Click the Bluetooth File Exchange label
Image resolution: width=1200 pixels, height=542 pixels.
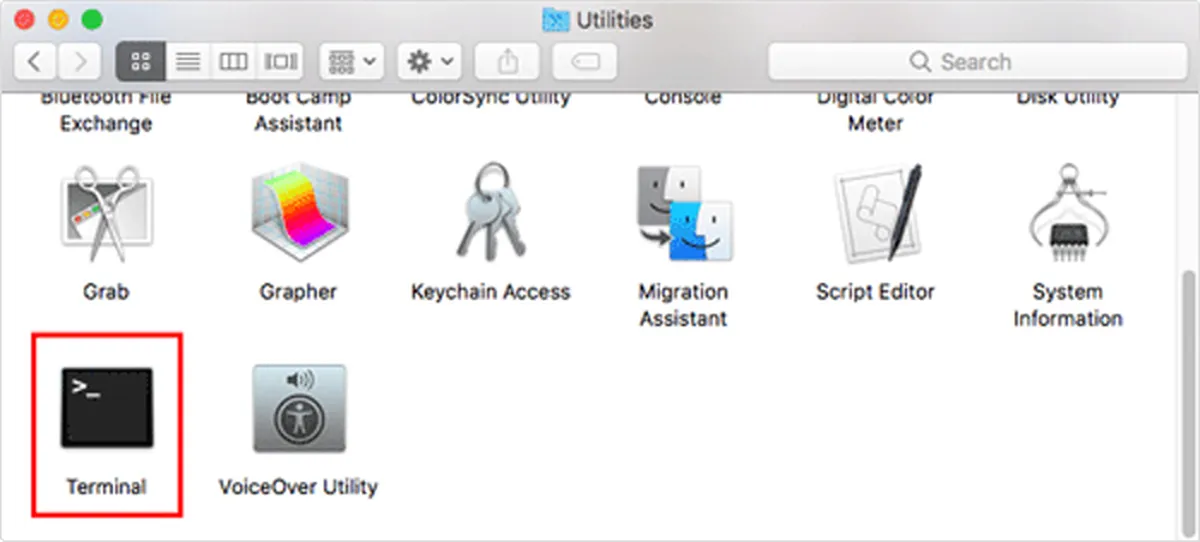[106, 112]
